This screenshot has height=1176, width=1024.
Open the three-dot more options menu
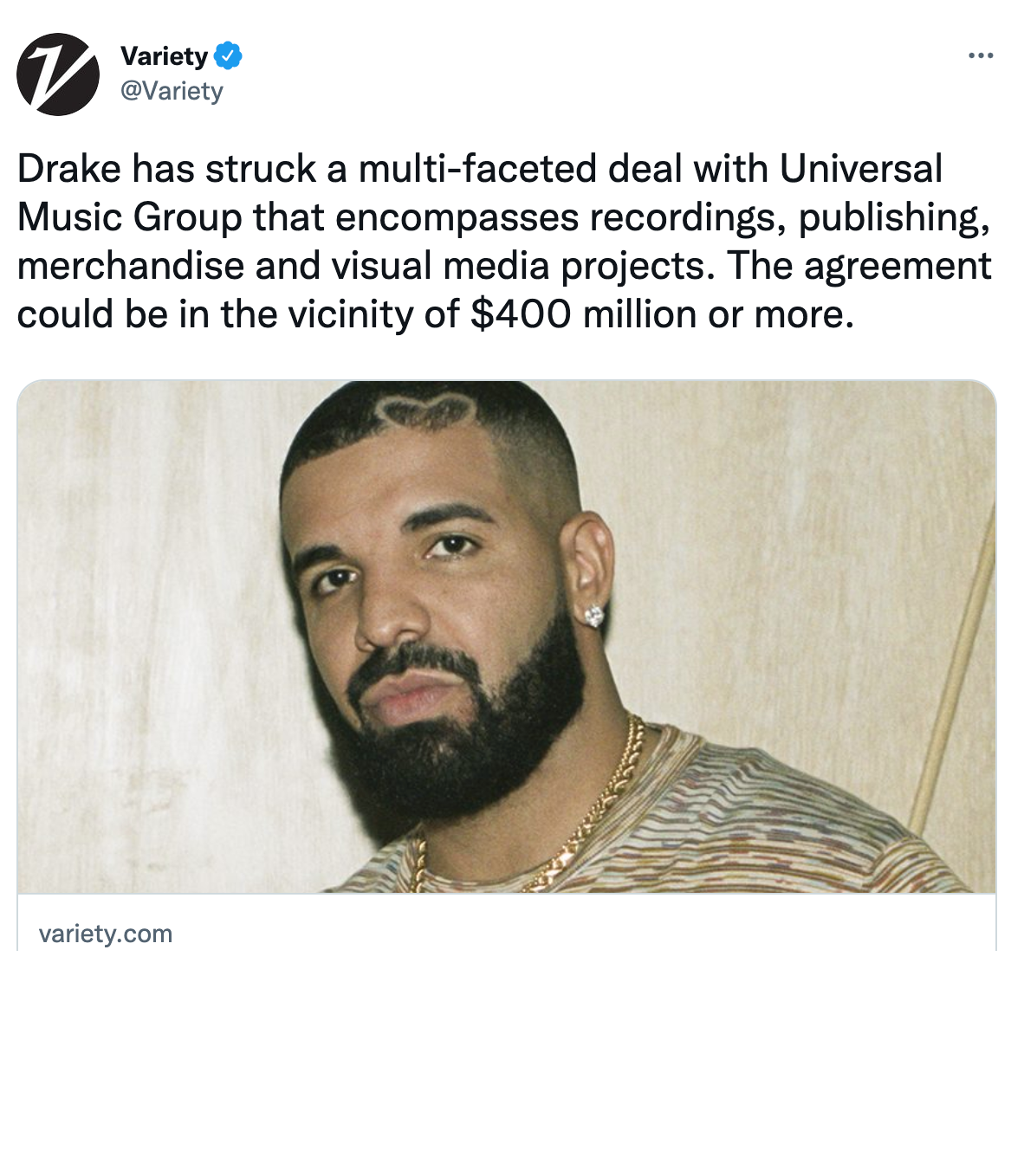pyautogui.click(x=981, y=56)
